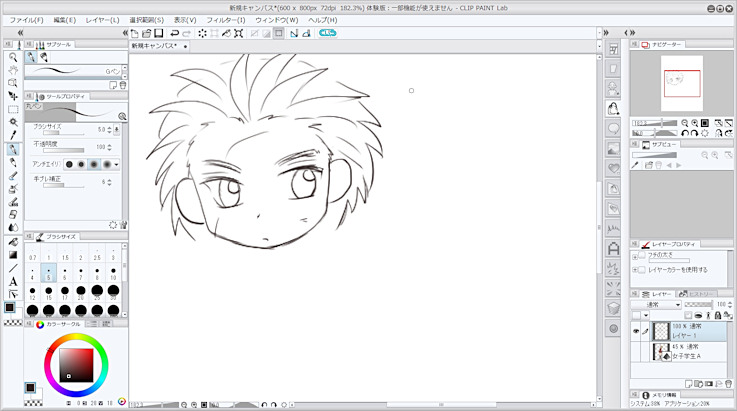Image resolution: width=737 pixels, height=411 pixels.
Task: Select the 女子学生A layer thumbnail
Action: tap(661, 349)
